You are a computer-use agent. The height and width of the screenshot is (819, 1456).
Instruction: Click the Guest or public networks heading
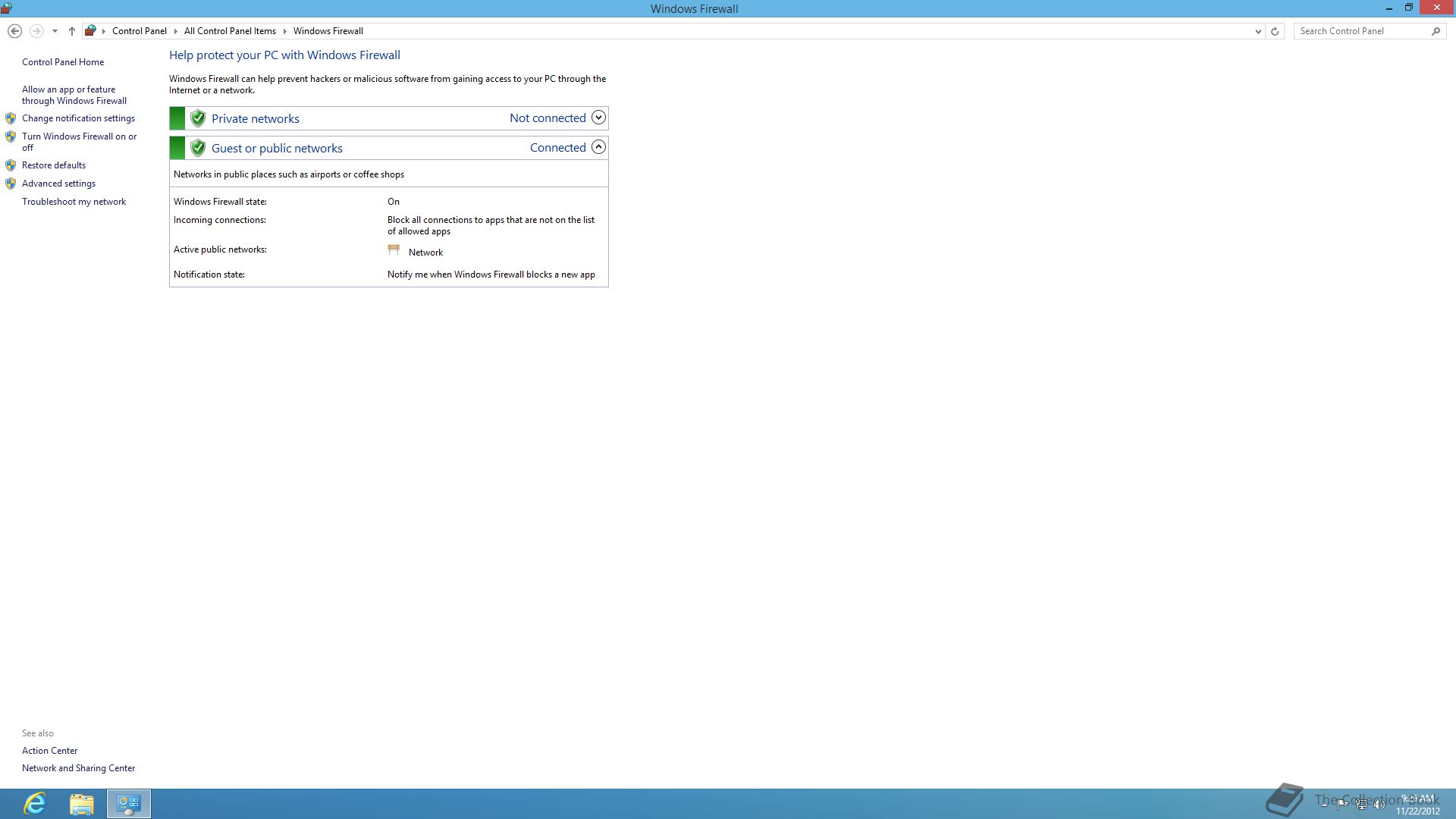point(277,148)
